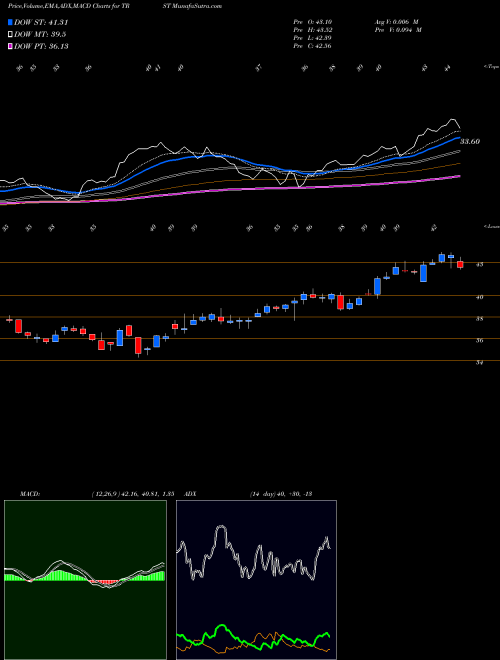The width and height of the screenshot is (500, 660).
Task: Click the Pre H: 43.32 value
Action: click(313, 30)
